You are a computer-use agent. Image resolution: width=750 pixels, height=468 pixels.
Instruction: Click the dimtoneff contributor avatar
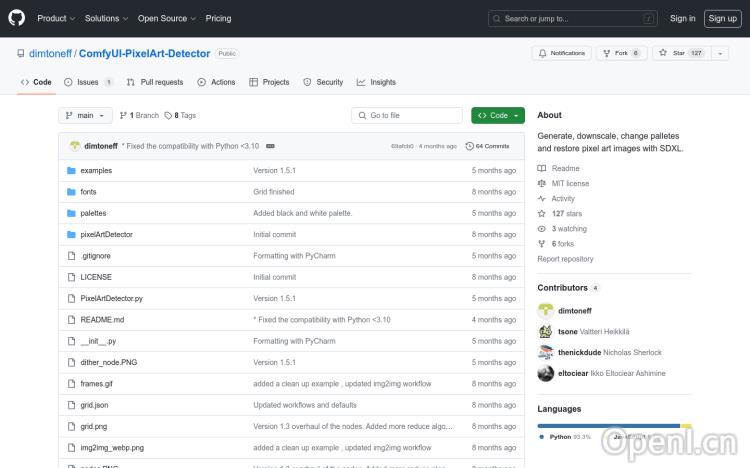(x=546, y=310)
